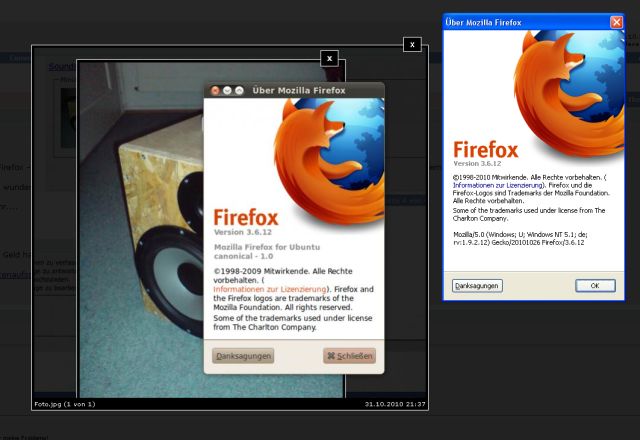Screen dimensions: 640x440
Task: Minimize the Ubuntu Über Mozilla Firefox dialog
Action: coord(227,90)
